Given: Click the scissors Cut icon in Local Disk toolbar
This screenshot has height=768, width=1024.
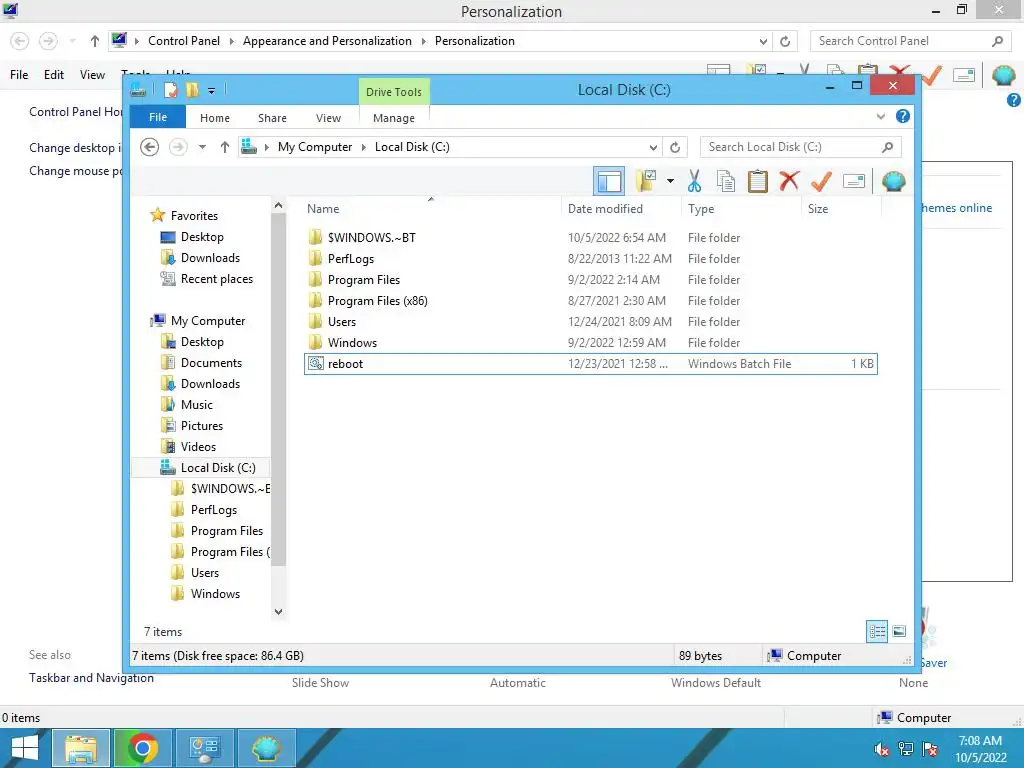Looking at the screenshot, I should tap(694, 181).
